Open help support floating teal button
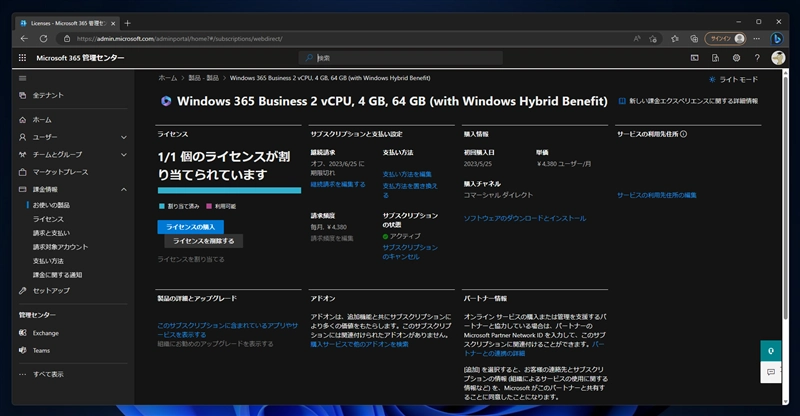Image resolution: width=800 pixels, height=416 pixels. pos(770,351)
